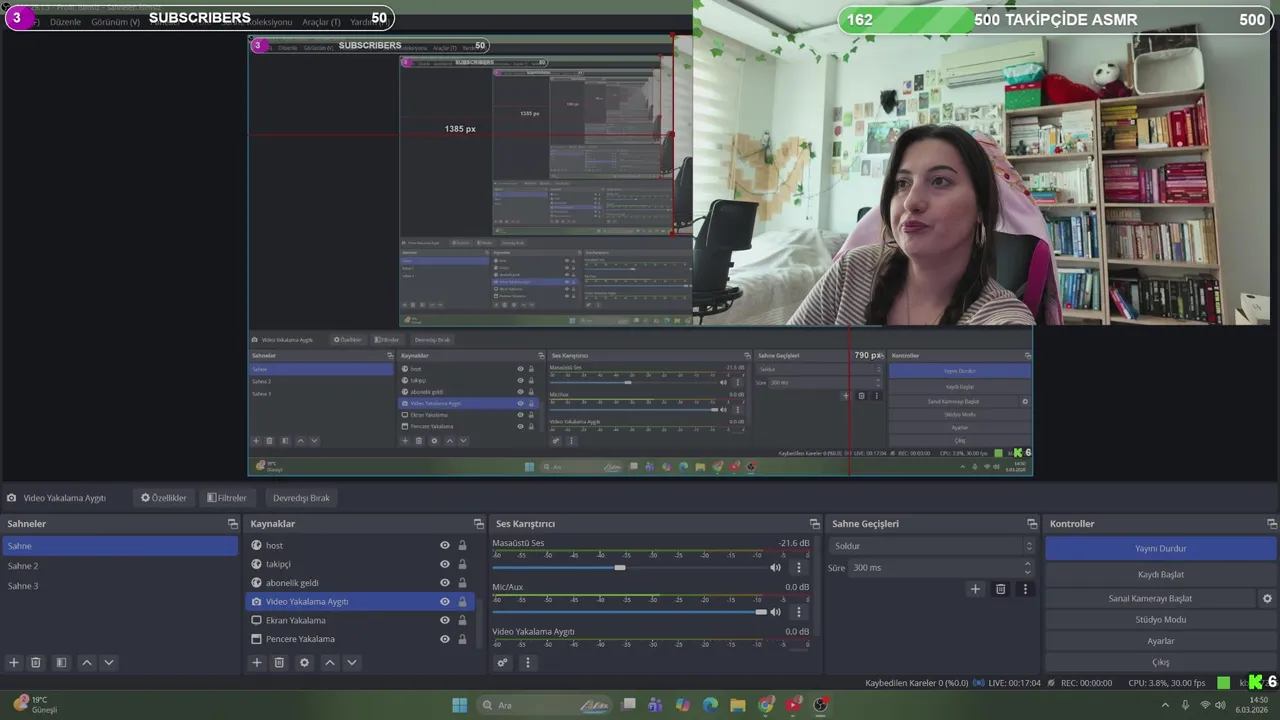Viewport: 1280px width, 720px height.
Task: Move the selected source down
Action: (351, 662)
